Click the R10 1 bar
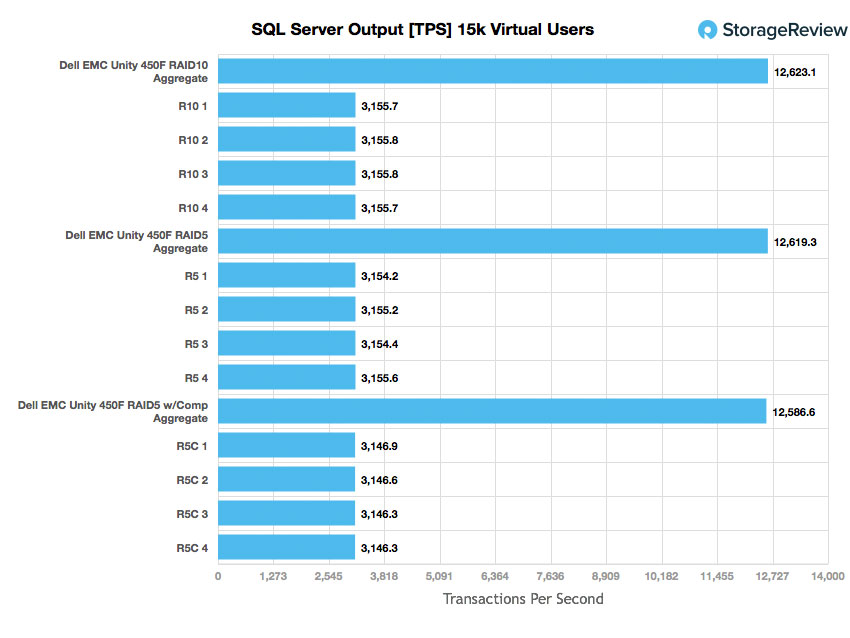The width and height of the screenshot is (850, 638). [x=287, y=105]
